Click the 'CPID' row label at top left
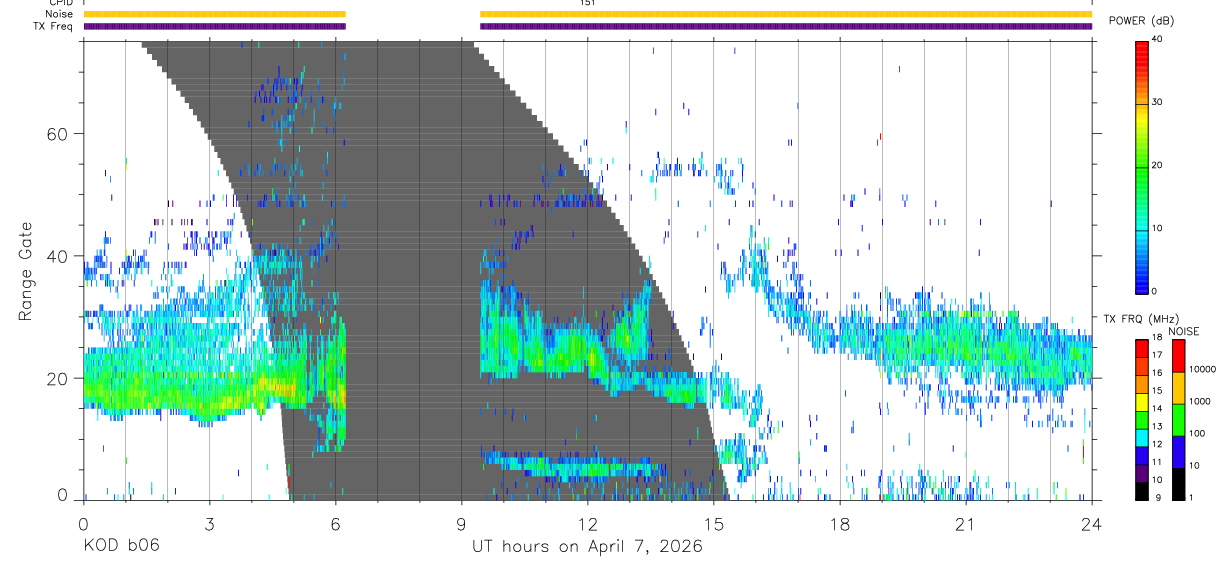 tap(61, 3)
